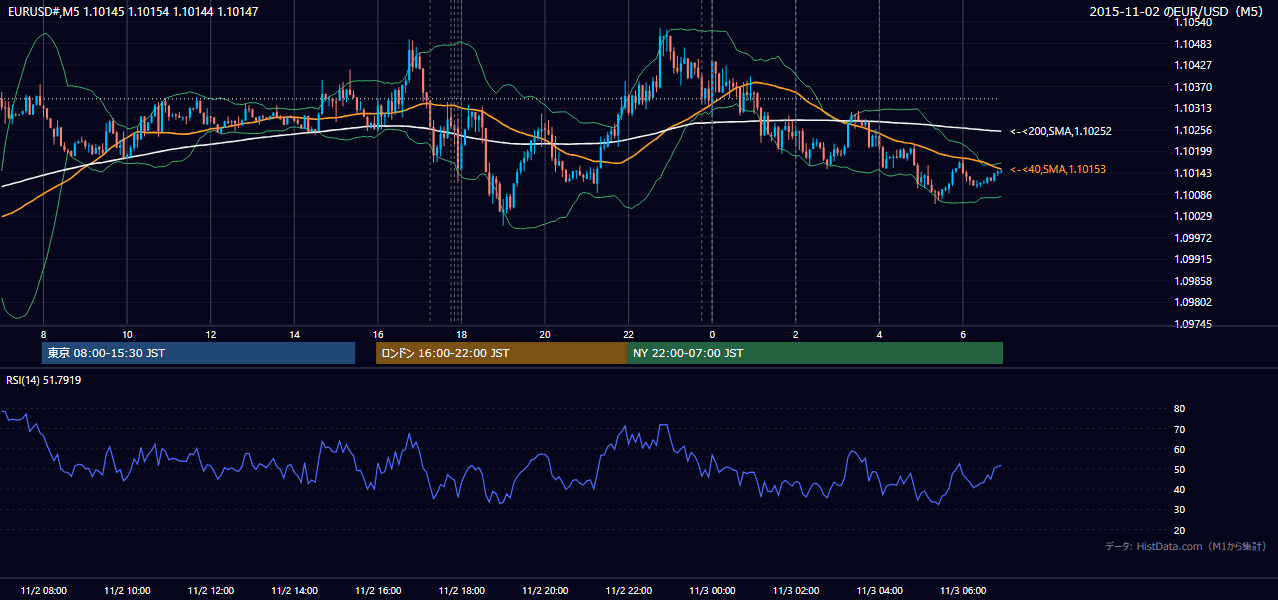This screenshot has height=600, width=1278.
Task: Click the bottom date label 11/2 18:00
Action: [x=461, y=591]
